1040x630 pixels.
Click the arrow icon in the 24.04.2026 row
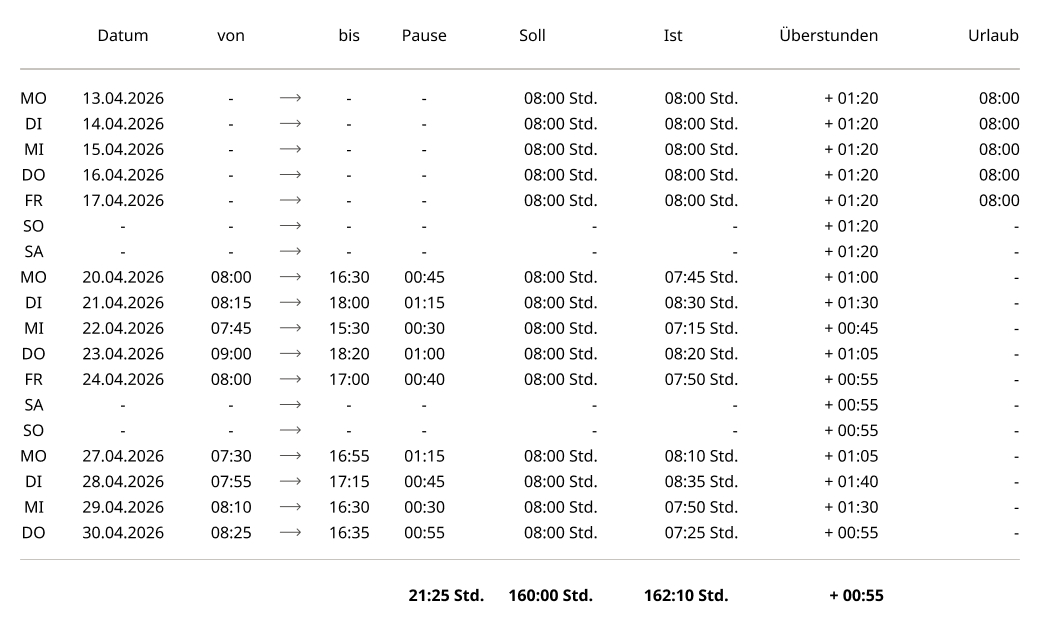[x=291, y=379]
